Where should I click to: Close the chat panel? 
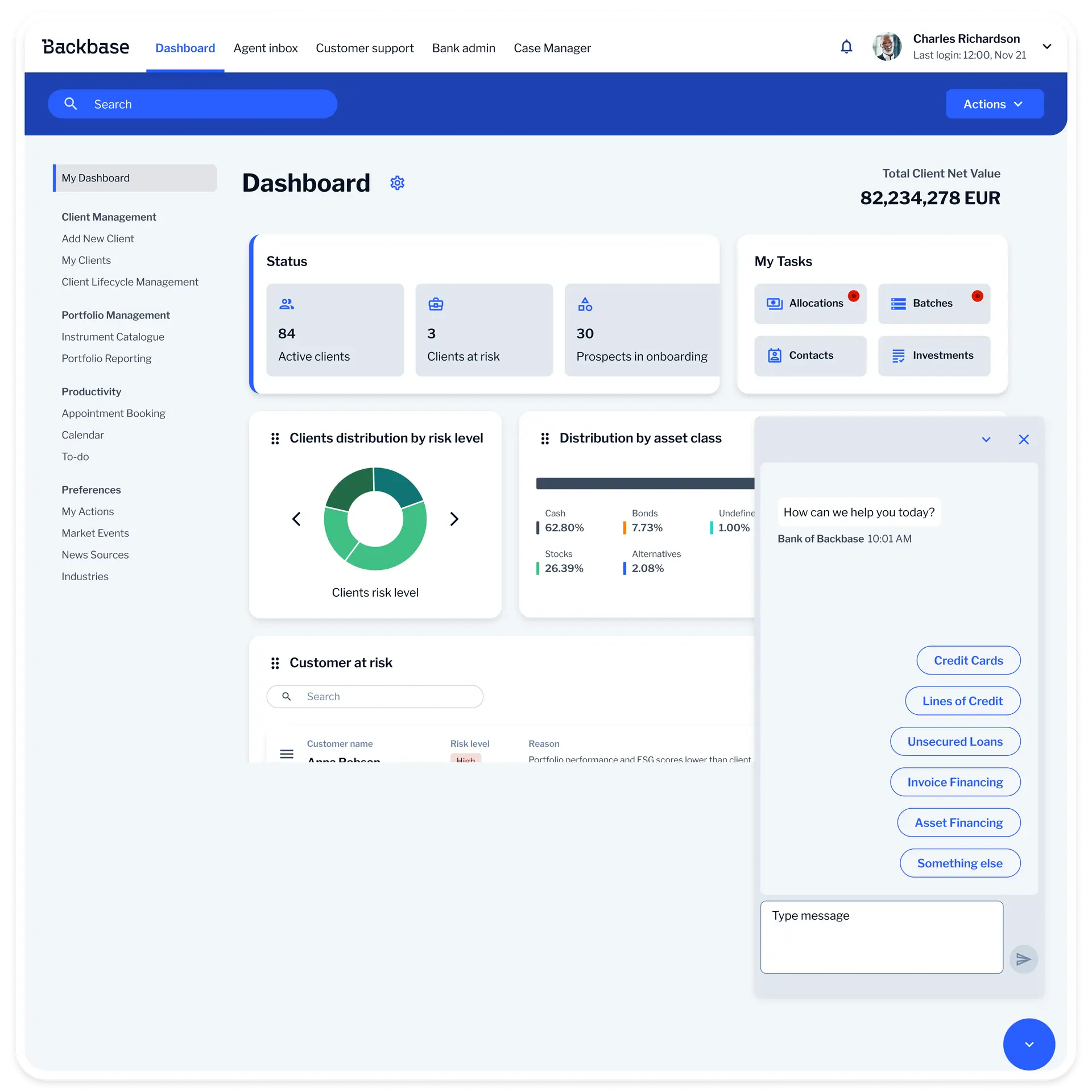point(1024,440)
